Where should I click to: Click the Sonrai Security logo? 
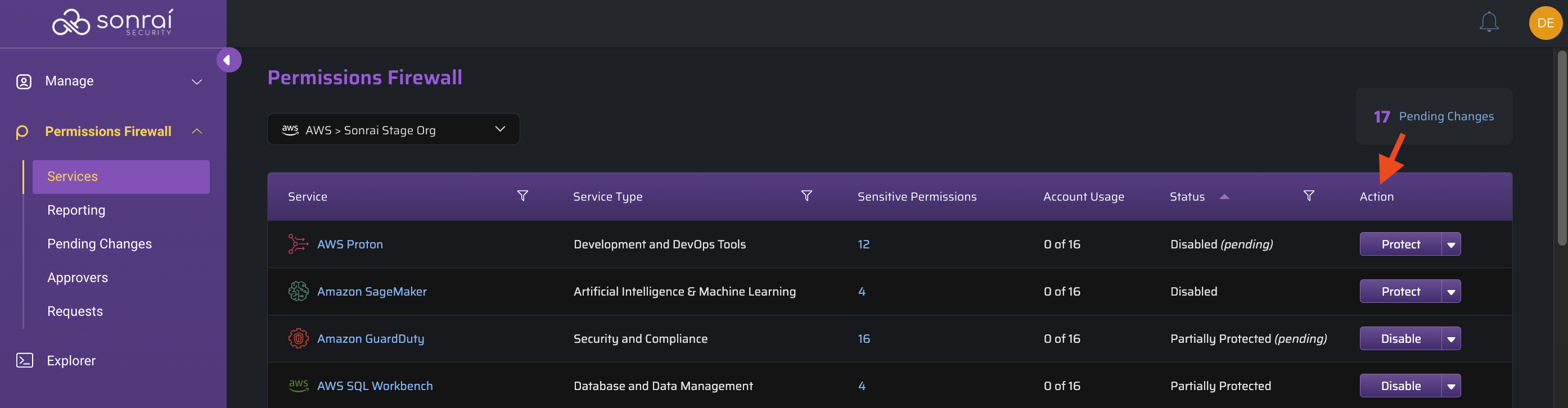coord(112,22)
